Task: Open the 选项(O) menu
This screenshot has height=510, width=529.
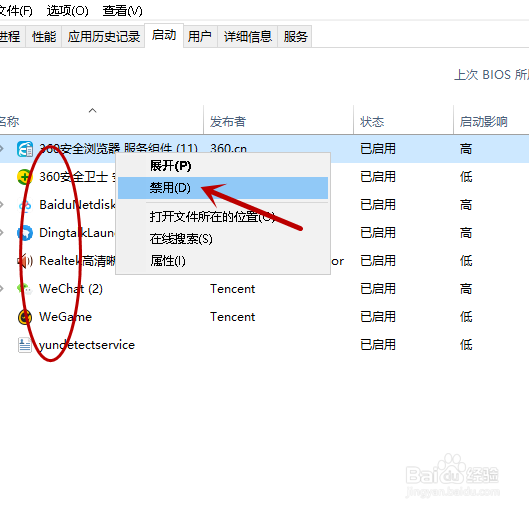Action: click(67, 11)
